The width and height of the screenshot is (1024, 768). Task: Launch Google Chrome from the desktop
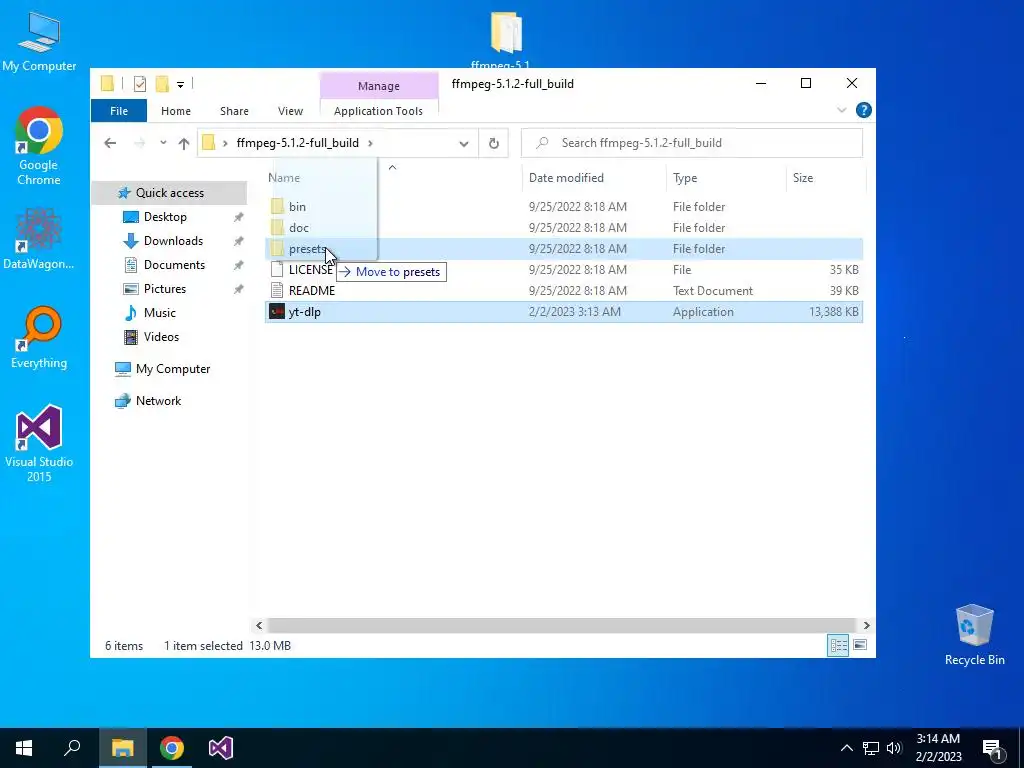tap(39, 146)
